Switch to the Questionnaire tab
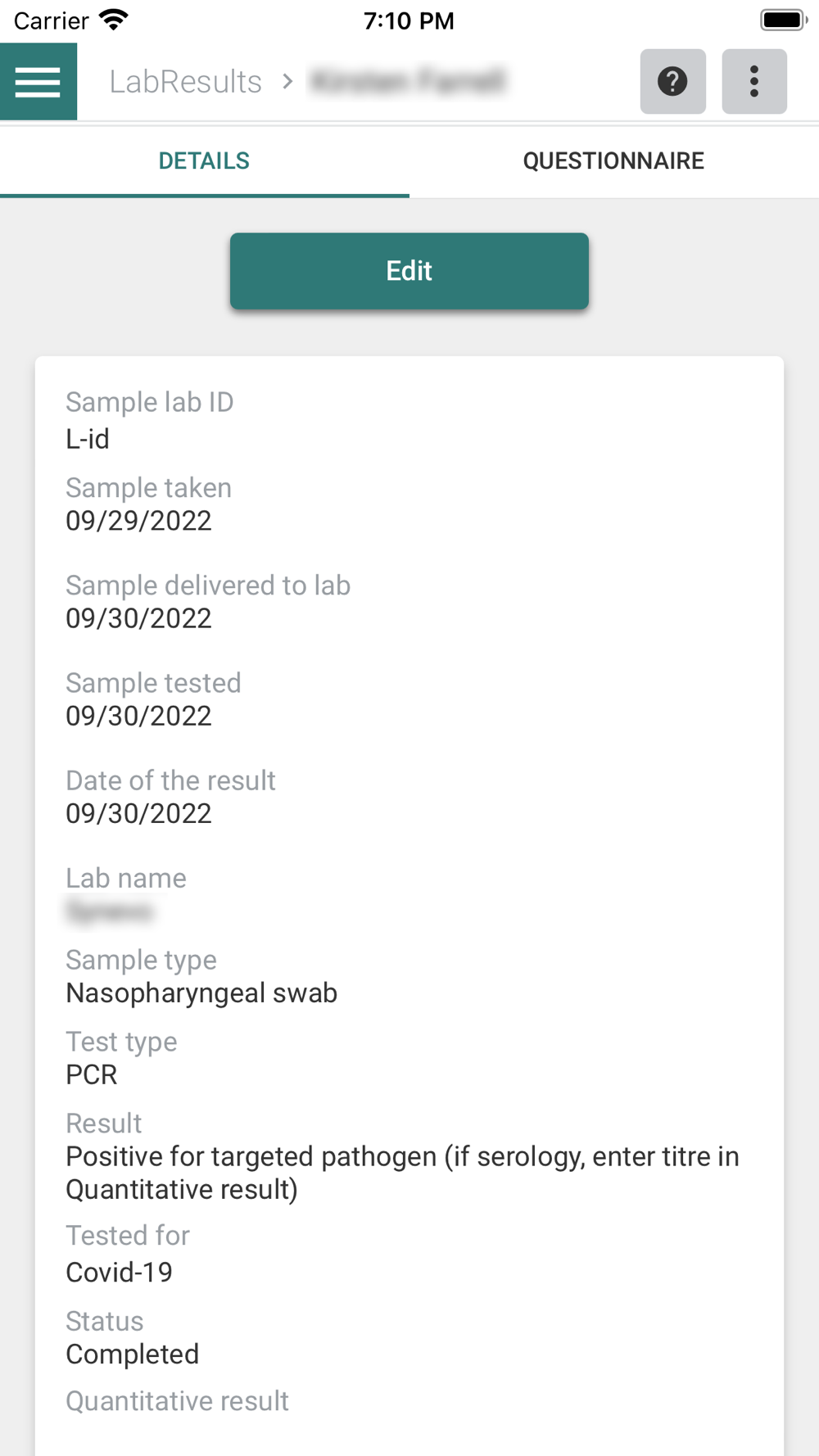The image size is (819, 1456). pos(613,161)
